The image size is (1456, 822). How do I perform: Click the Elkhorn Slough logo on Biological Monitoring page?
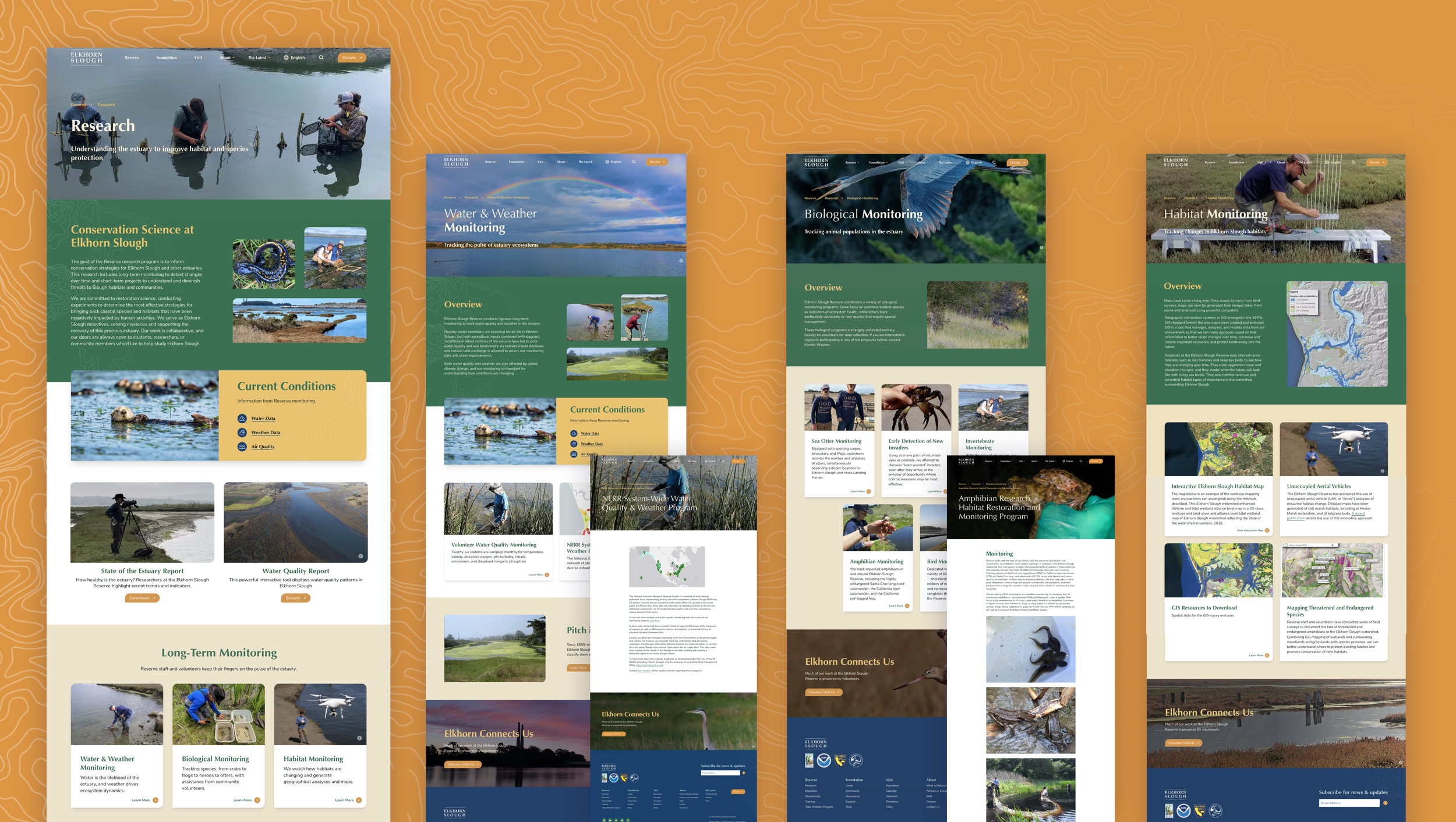tap(816, 163)
